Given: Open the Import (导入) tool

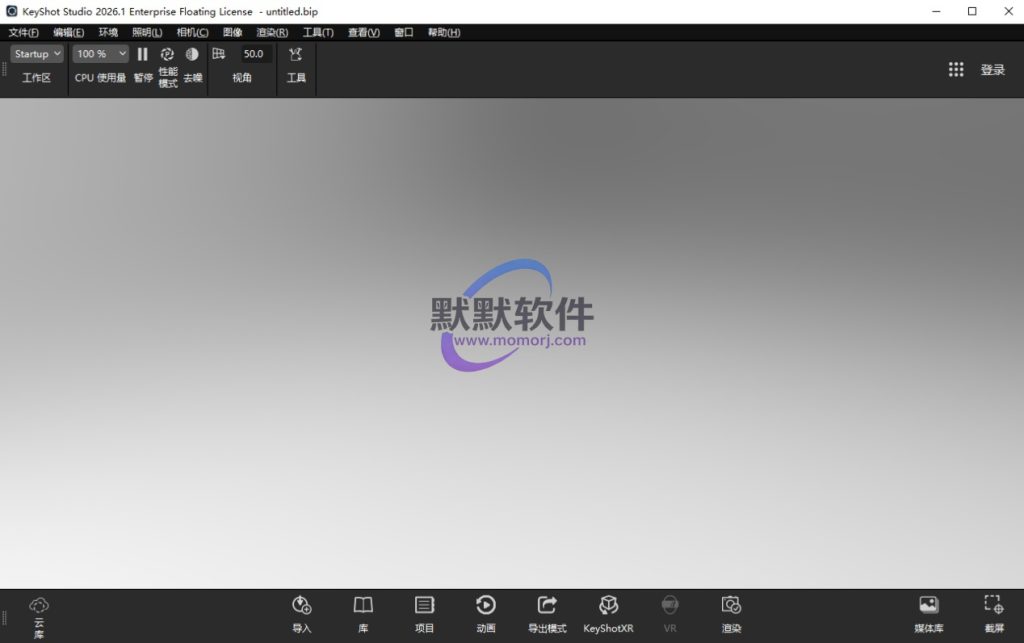Looking at the screenshot, I should (301, 612).
